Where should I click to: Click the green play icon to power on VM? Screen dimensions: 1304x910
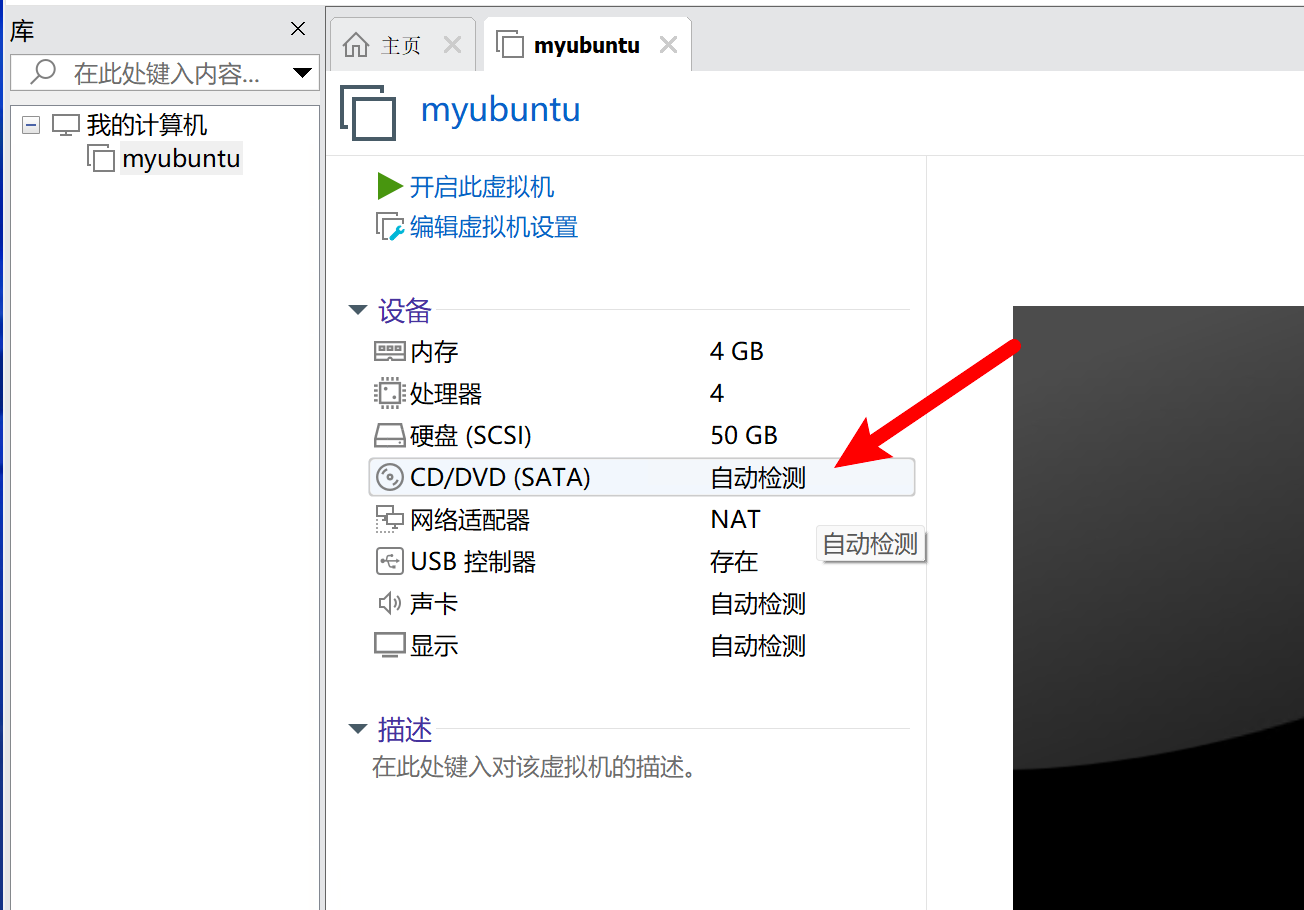point(389,187)
